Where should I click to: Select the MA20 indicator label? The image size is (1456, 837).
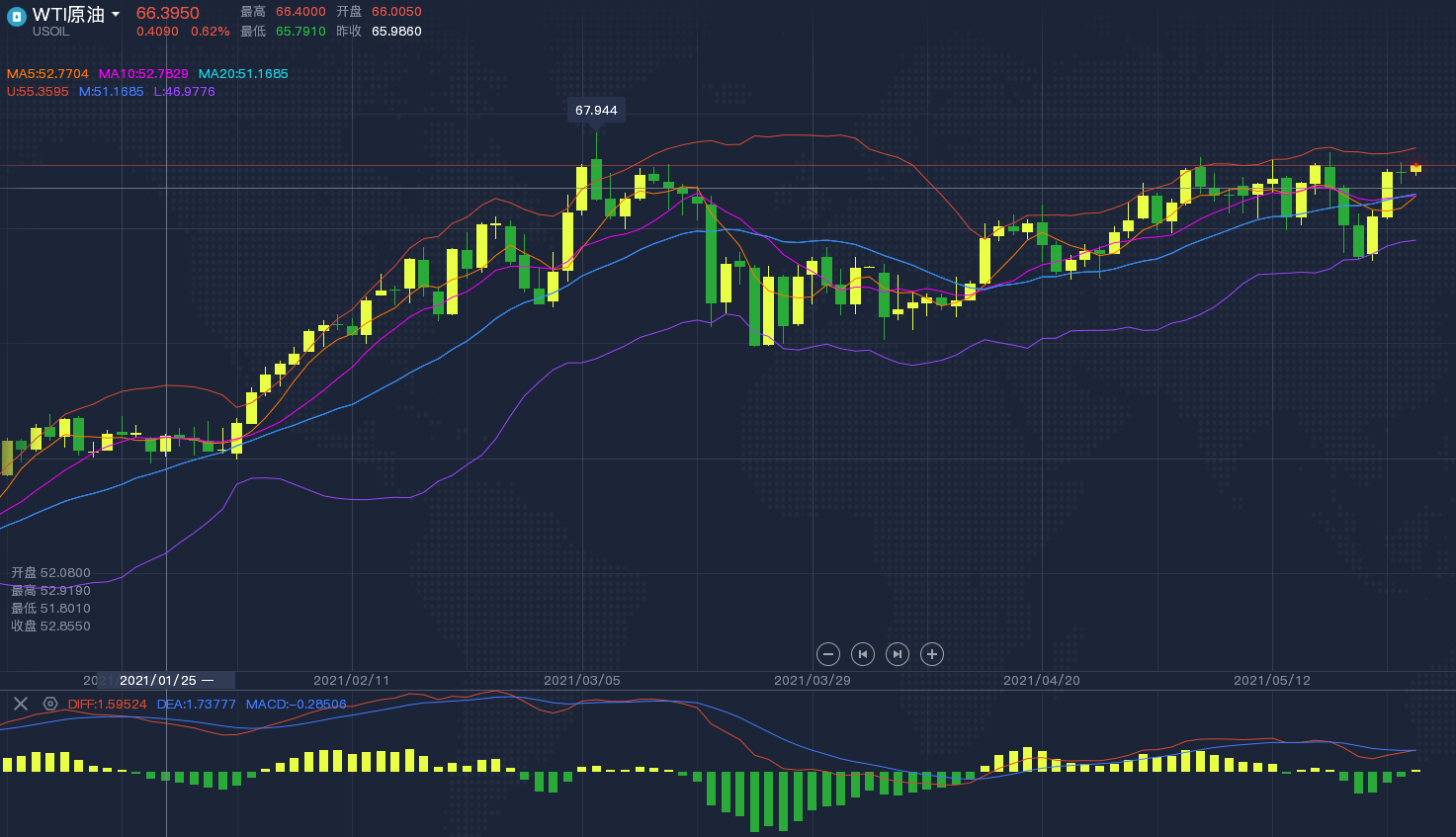(243, 74)
